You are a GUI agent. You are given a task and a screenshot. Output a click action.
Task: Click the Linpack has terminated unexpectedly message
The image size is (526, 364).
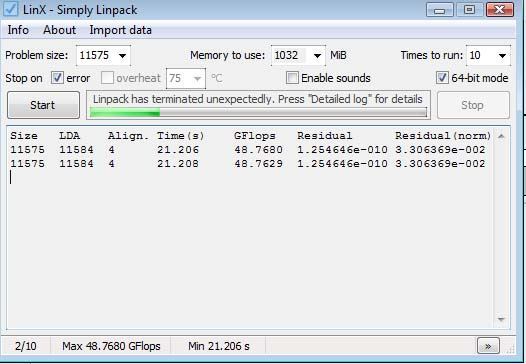(258, 99)
